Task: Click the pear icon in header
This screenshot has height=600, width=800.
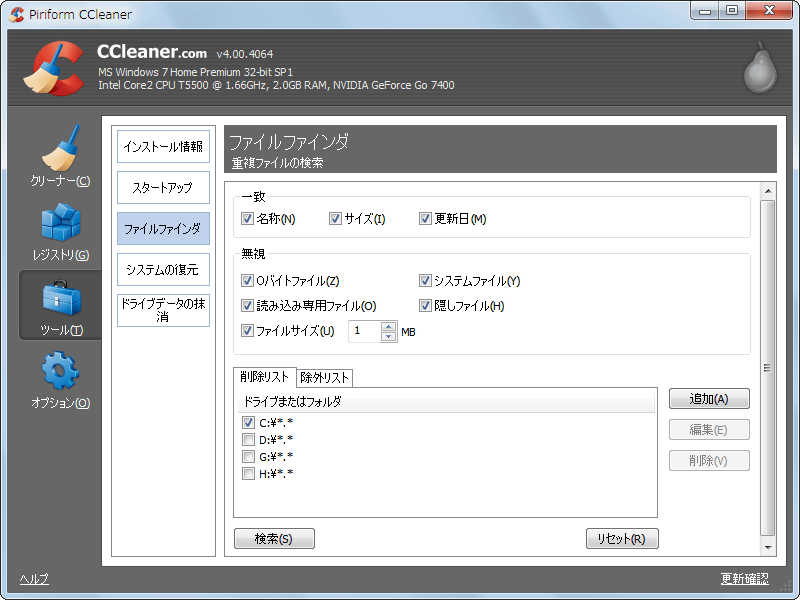Action: tap(760, 67)
